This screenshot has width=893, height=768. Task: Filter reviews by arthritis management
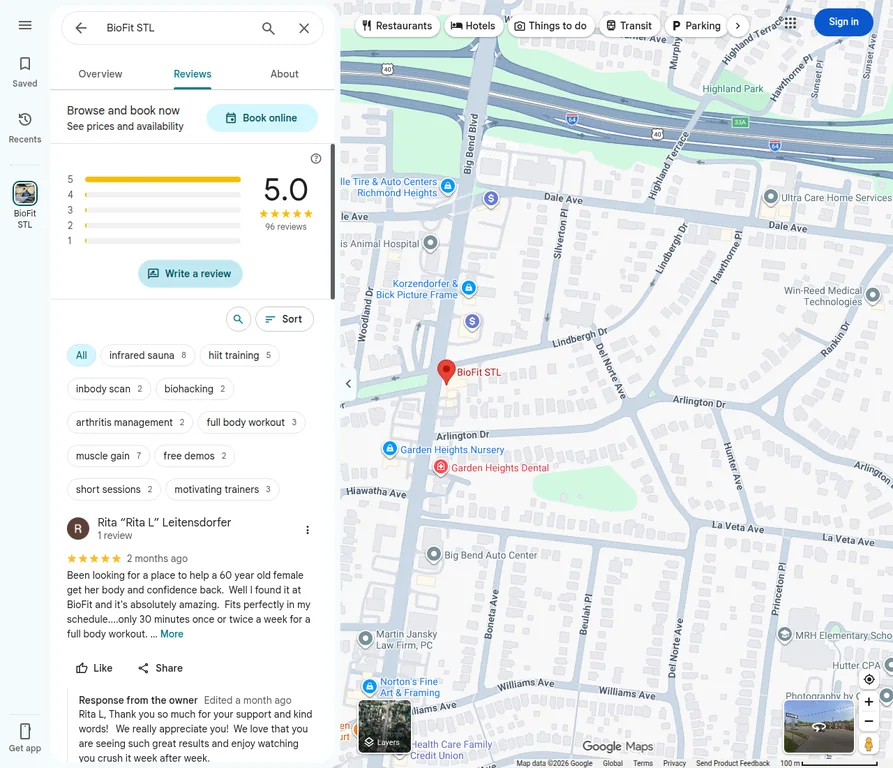[x=130, y=422]
